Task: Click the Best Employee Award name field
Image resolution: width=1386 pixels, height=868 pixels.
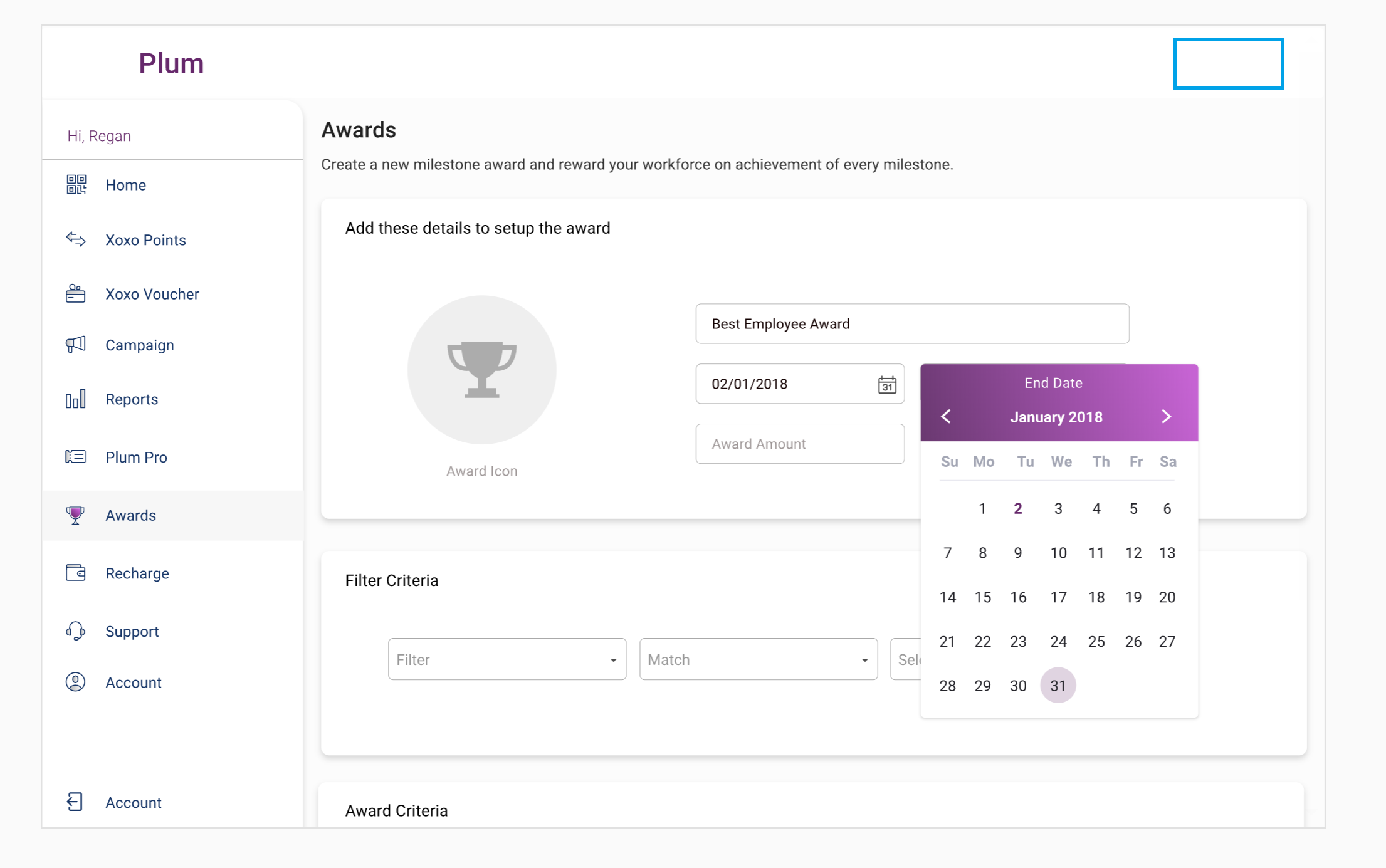Action: [x=911, y=324]
